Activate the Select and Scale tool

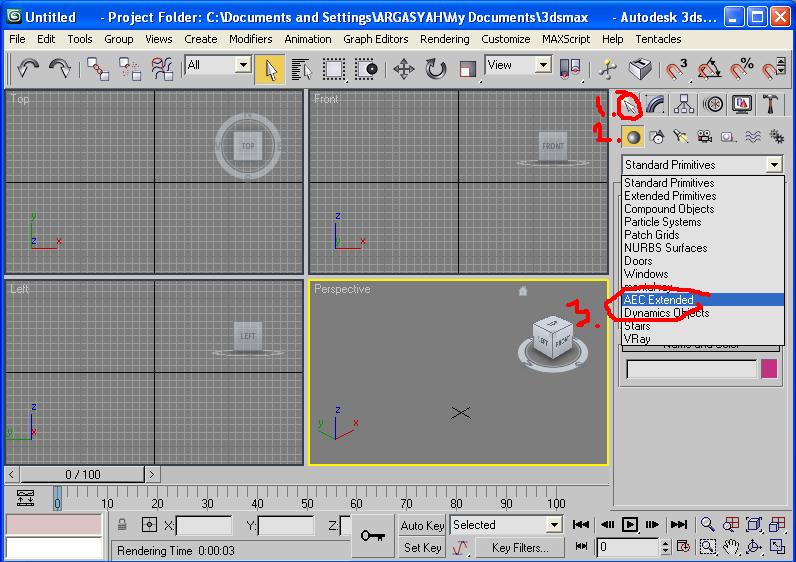click(x=468, y=69)
